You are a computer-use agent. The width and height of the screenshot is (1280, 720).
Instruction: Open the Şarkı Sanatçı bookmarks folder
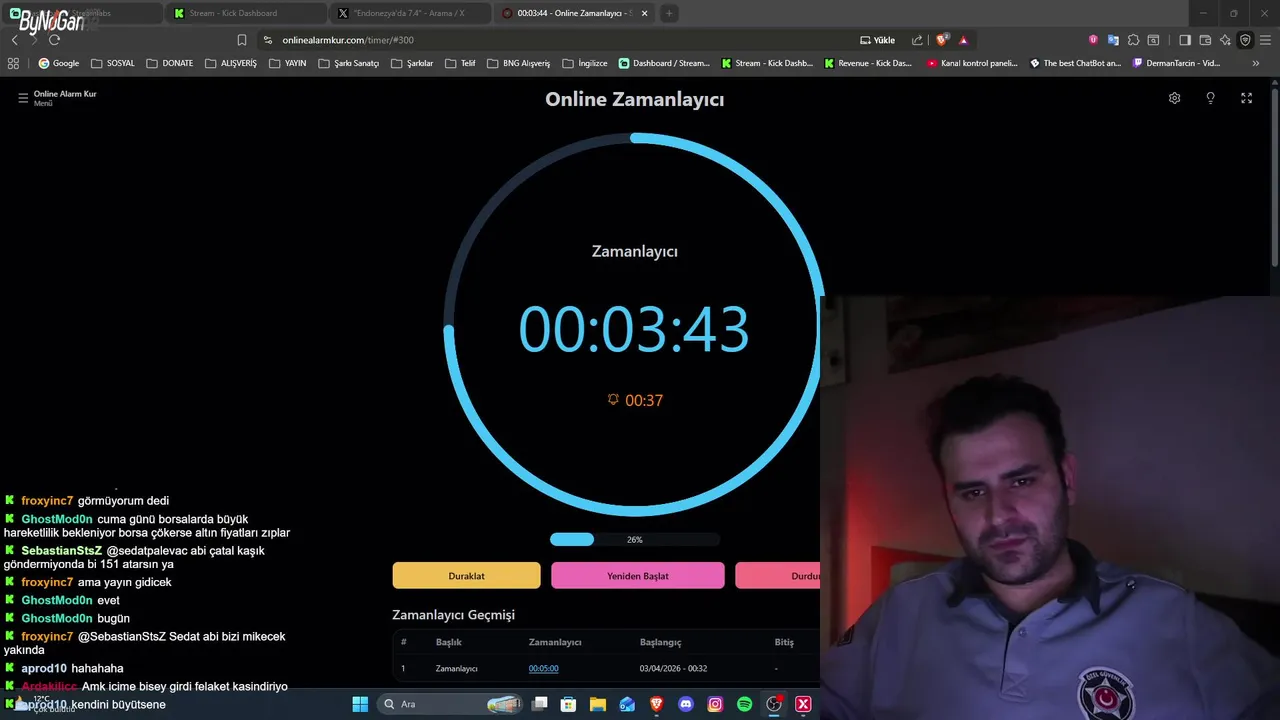click(349, 63)
